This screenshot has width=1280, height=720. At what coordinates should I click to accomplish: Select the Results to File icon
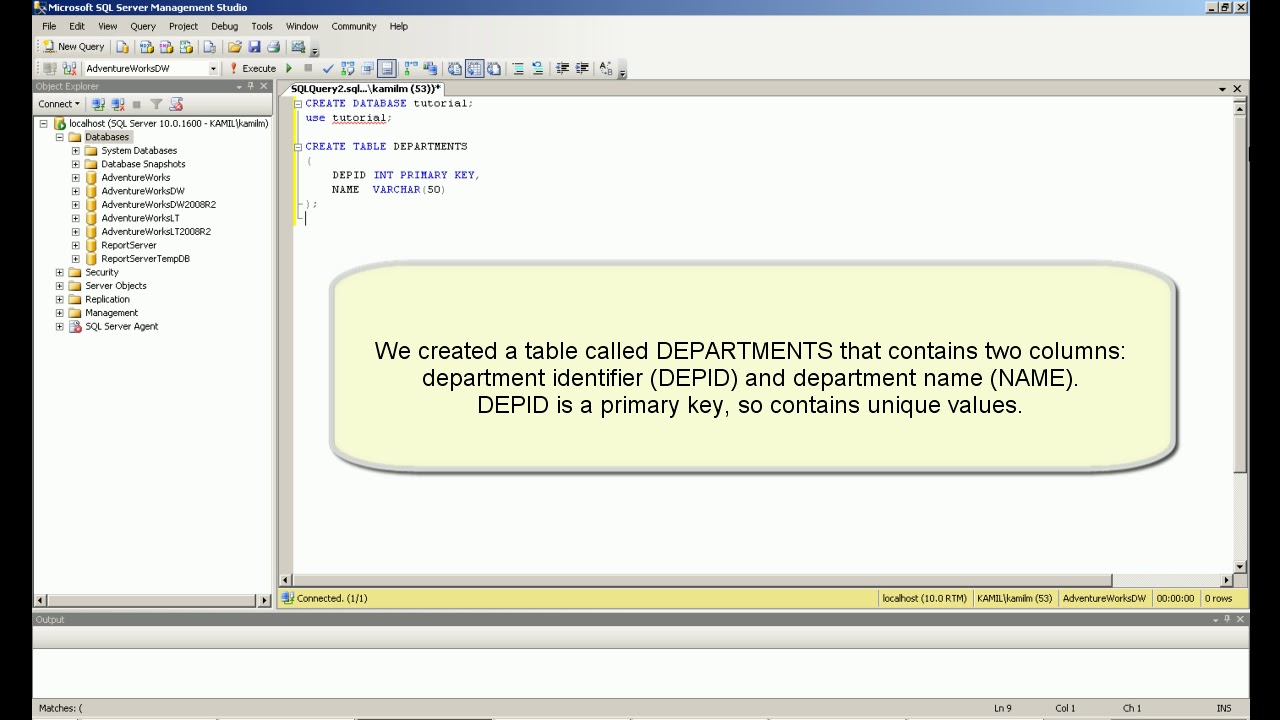point(494,69)
